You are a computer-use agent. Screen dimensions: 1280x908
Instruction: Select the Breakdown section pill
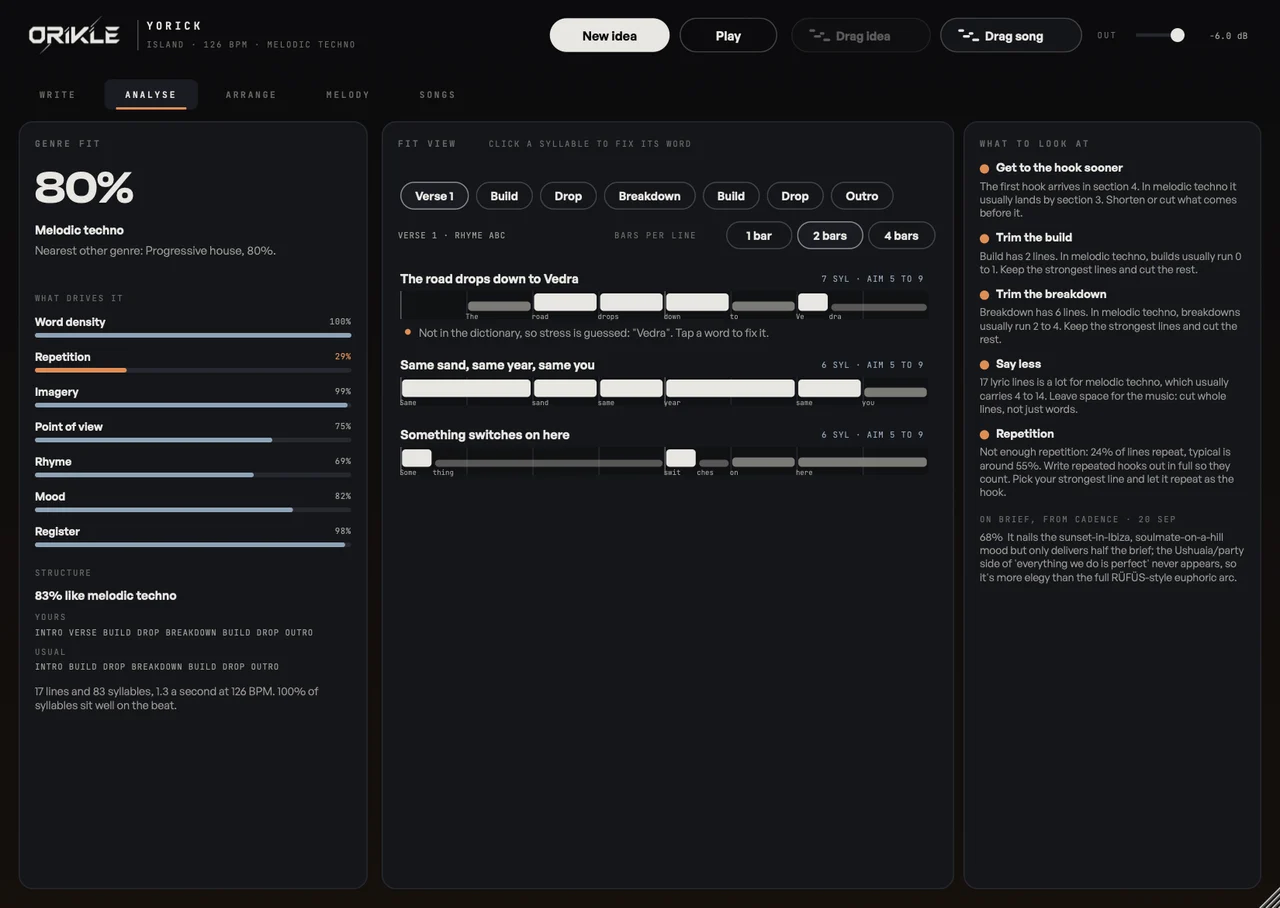[x=649, y=196]
